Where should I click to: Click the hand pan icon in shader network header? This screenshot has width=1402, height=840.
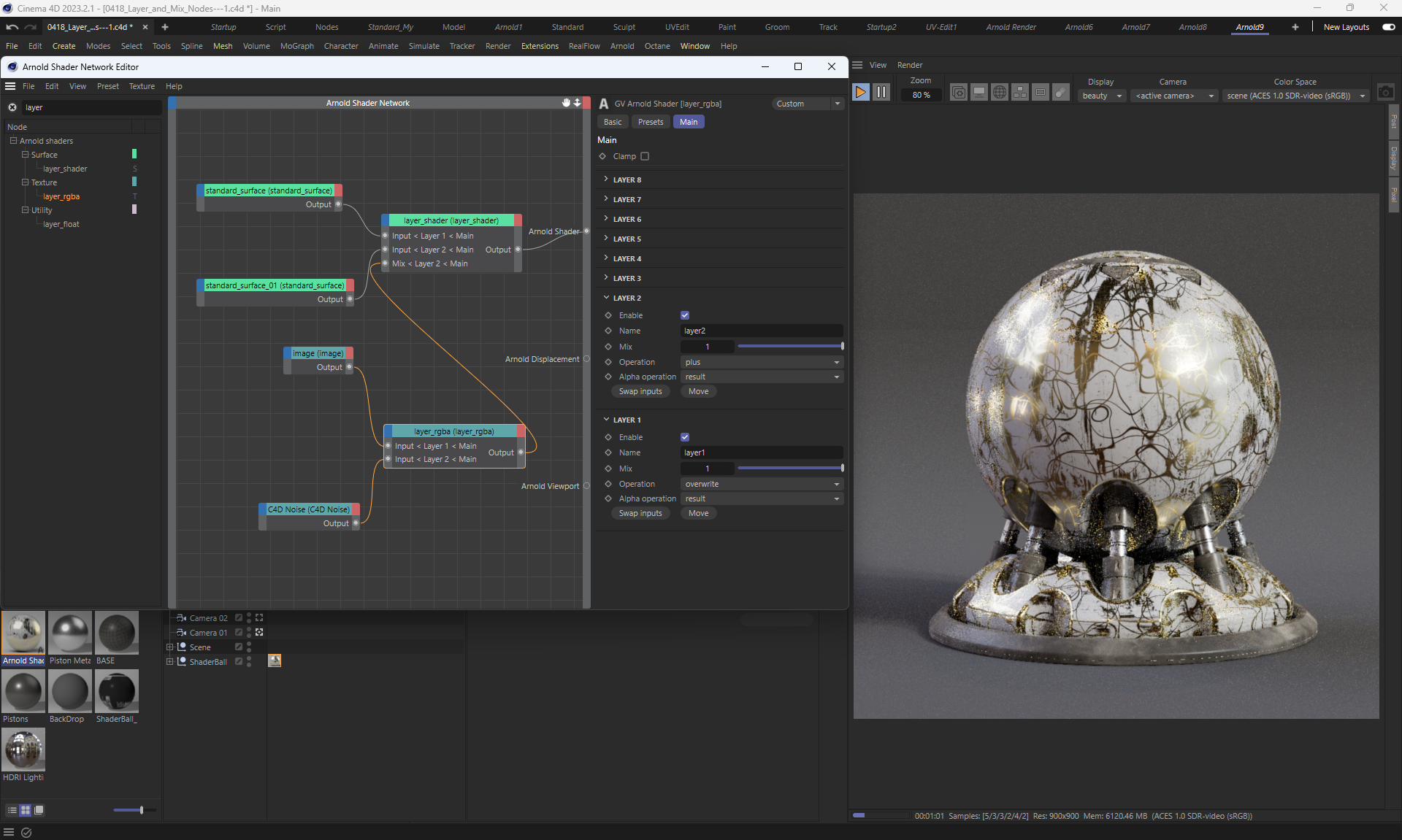pos(566,103)
